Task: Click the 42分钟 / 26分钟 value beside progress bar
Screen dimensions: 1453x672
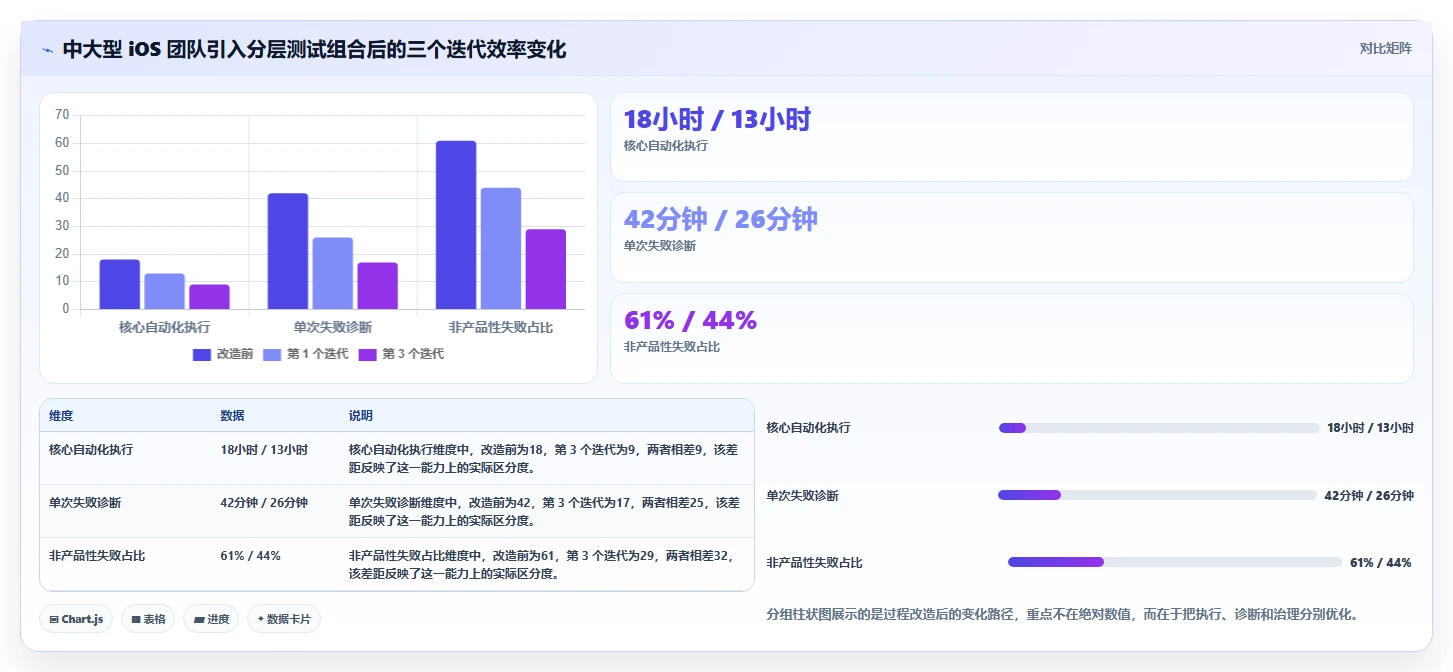Action: click(x=1369, y=496)
